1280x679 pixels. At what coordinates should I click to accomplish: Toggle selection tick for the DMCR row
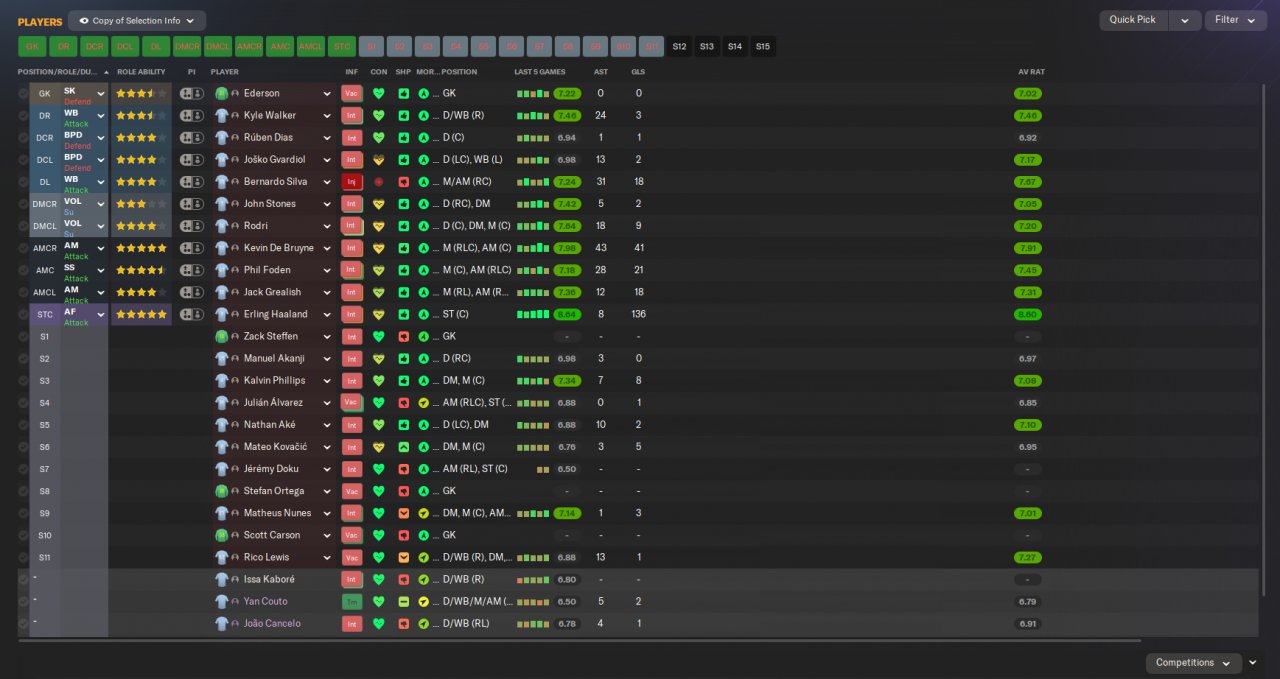coord(23,204)
